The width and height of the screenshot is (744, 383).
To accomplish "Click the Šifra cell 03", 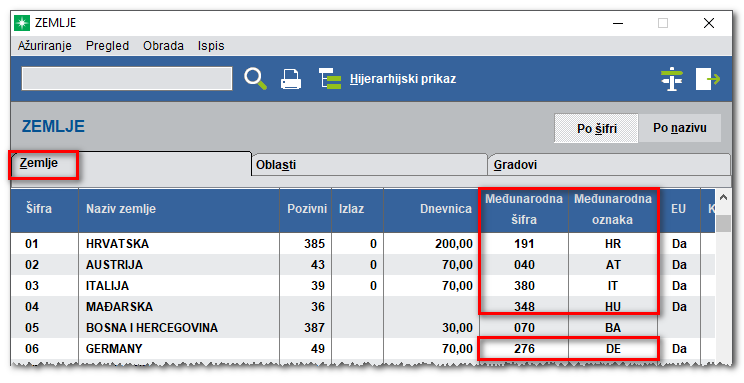I will [x=32, y=286].
